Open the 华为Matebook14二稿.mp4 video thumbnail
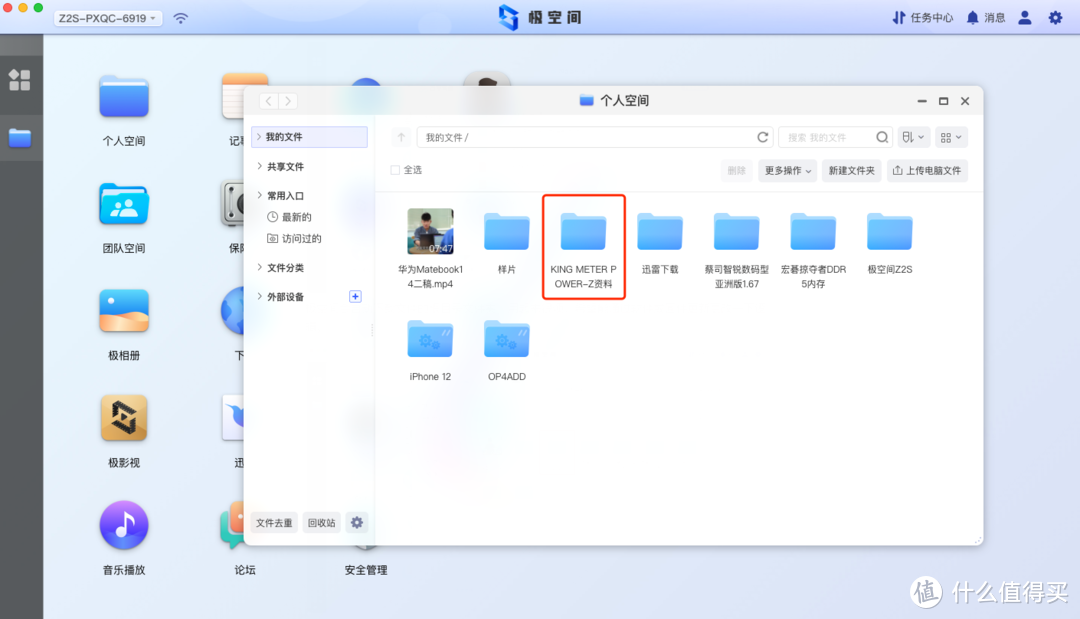 (430, 230)
